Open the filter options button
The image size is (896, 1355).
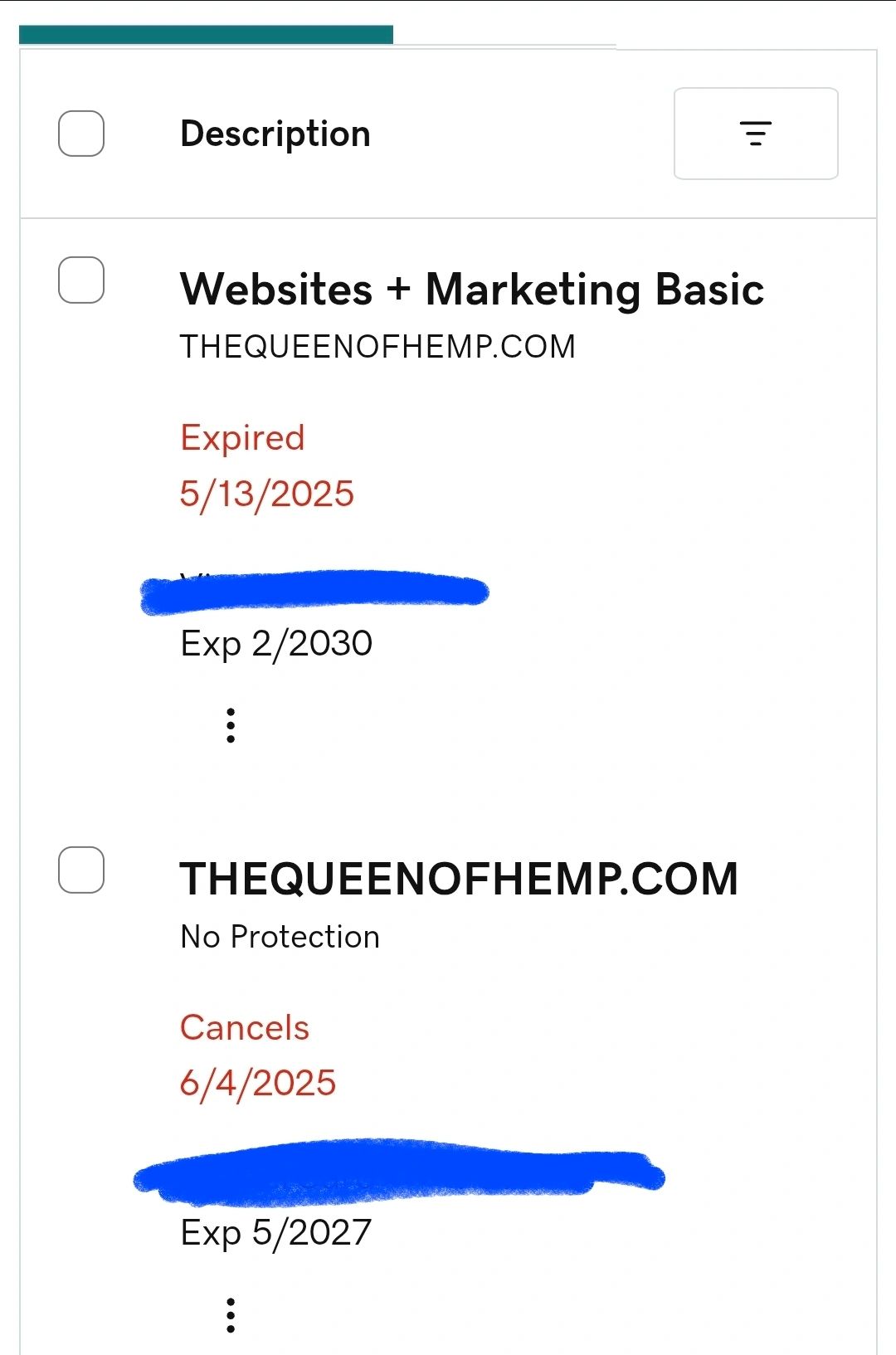tap(755, 134)
